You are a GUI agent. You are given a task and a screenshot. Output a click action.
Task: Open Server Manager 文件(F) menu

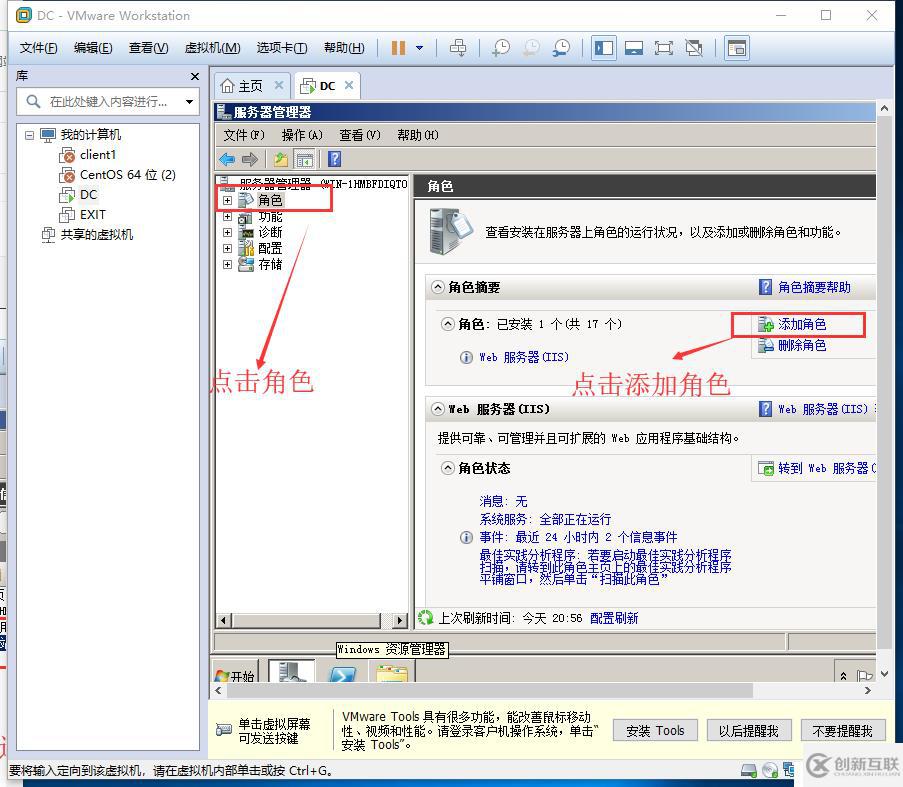click(x=244, y=135)
